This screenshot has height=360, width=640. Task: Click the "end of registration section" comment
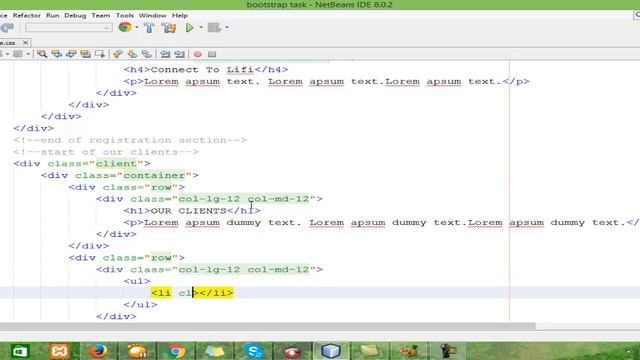click(x=130, y=140)
